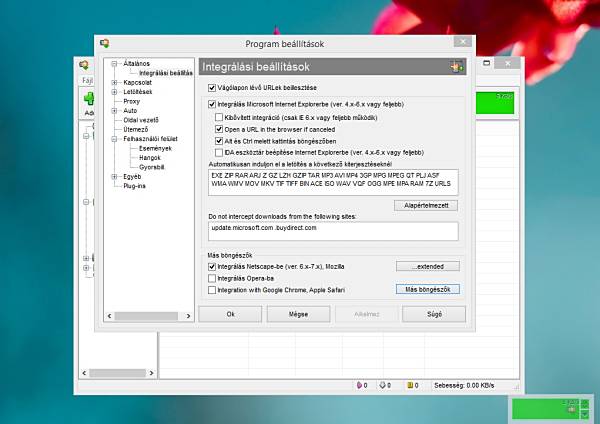Expand the Auto tree node

(114, 111)
